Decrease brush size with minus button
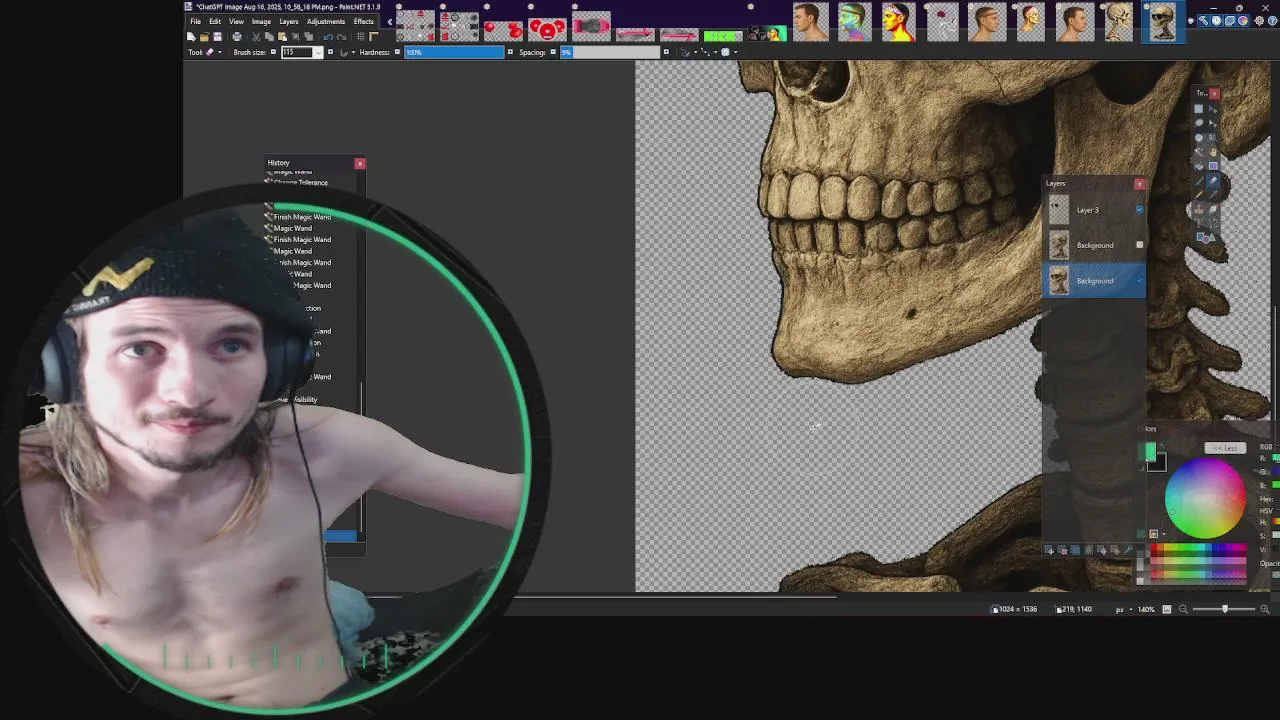The width and height of the screenshot is (1280, 720). (x=273, y=52)
